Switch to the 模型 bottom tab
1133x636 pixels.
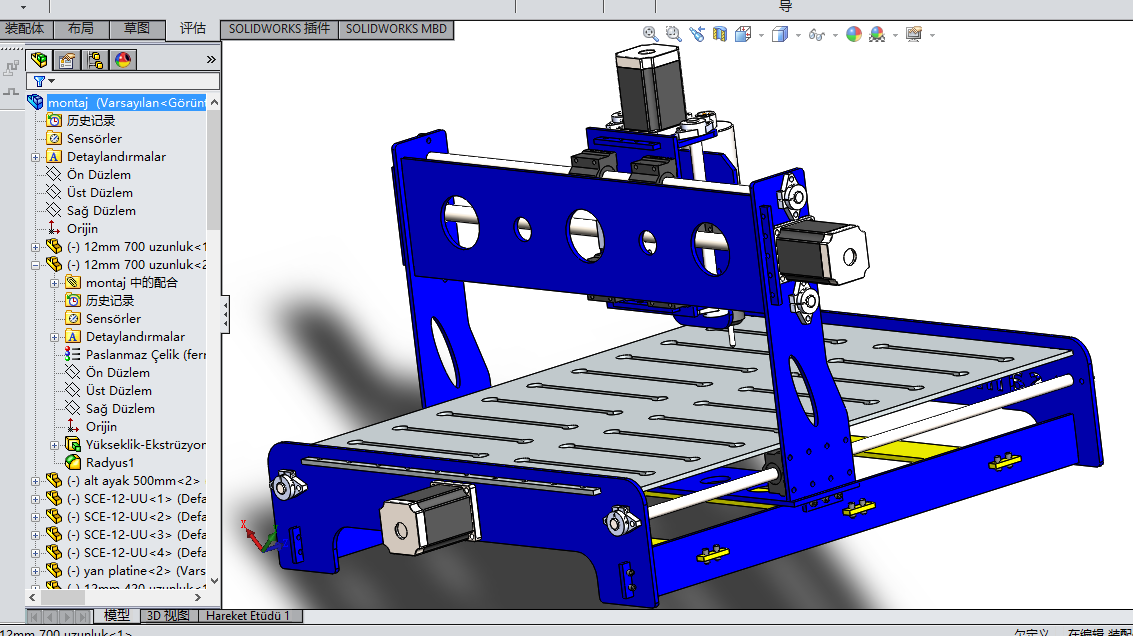click(x=116, y=616)
